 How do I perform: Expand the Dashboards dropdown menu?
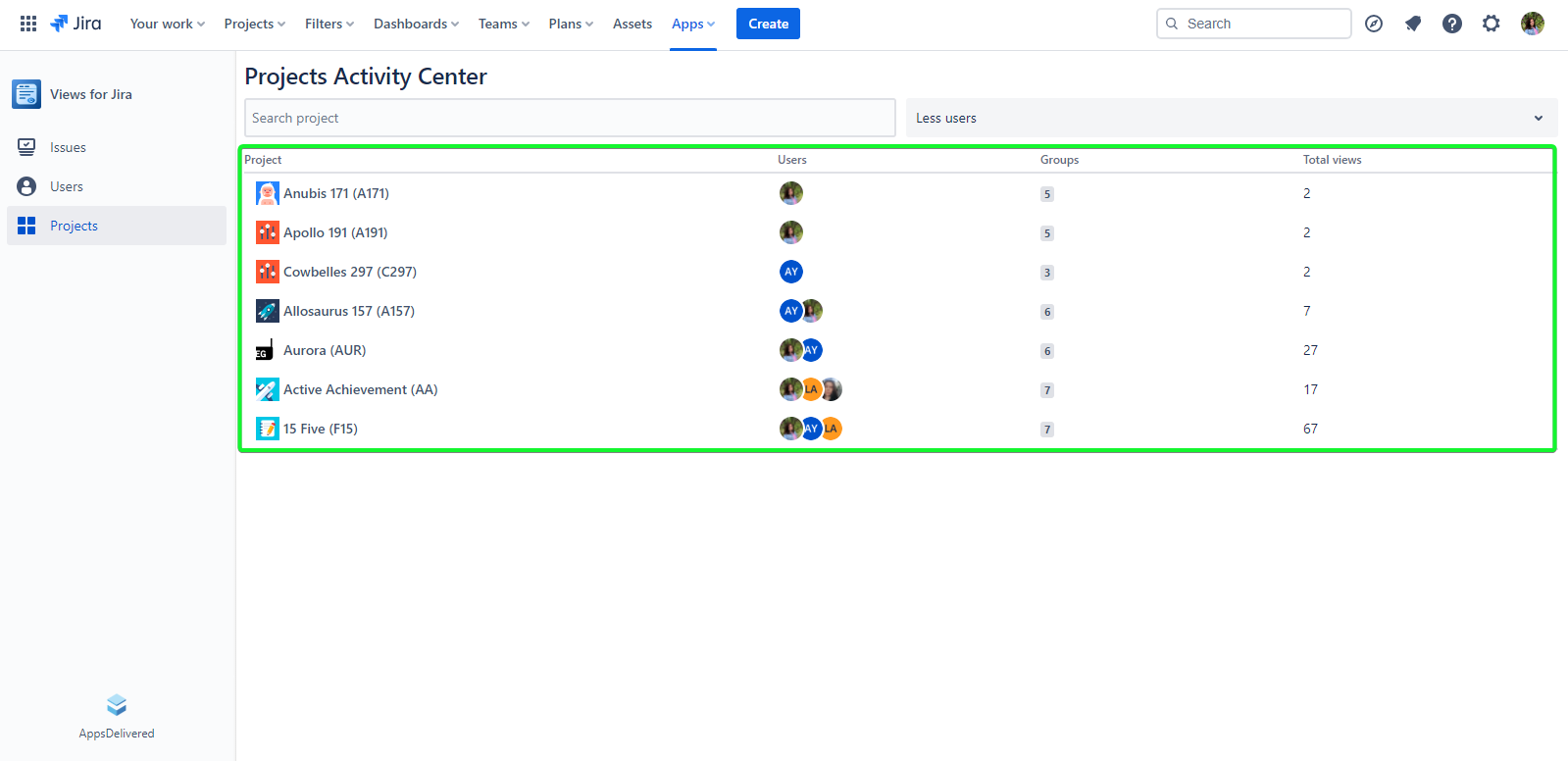[x=416, y=24]
